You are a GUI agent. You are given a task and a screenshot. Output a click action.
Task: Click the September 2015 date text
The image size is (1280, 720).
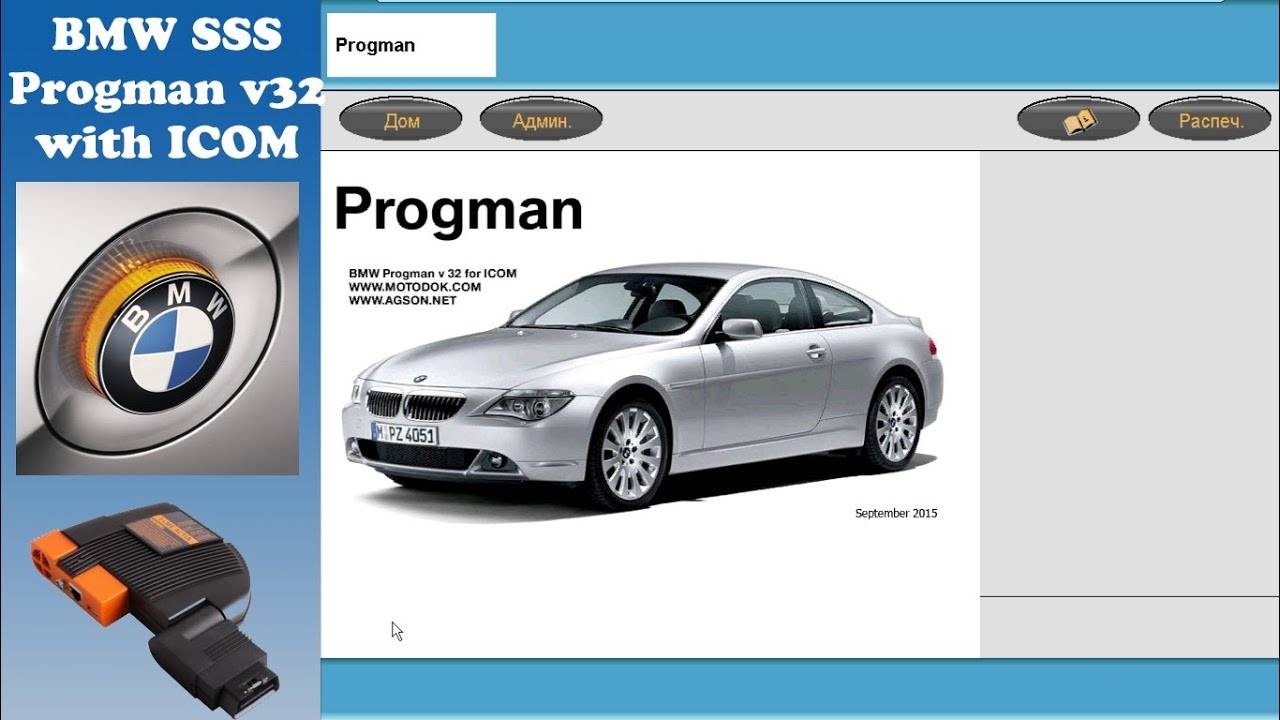pyautogui.click(x=896, y=513)
